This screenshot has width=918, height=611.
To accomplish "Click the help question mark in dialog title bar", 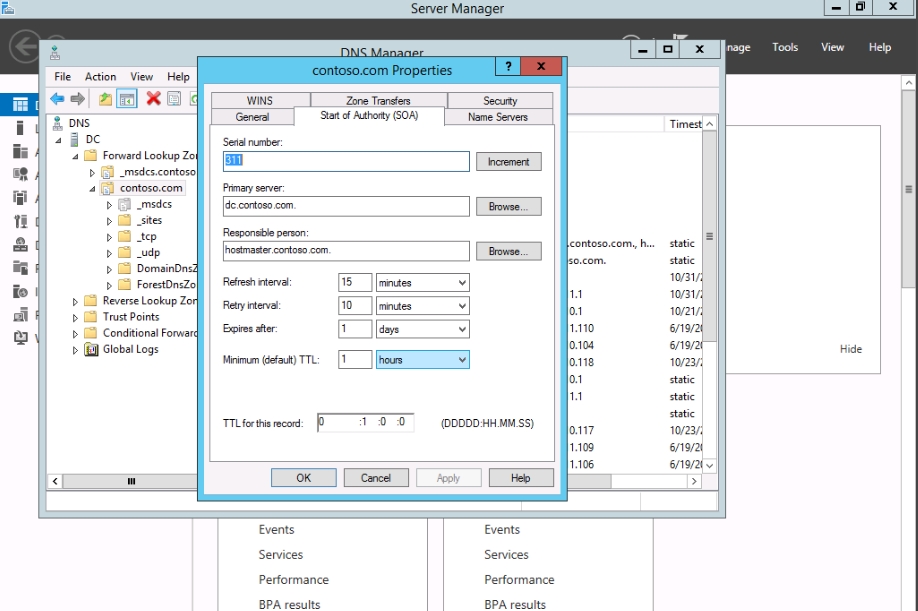I will point(509,67).
